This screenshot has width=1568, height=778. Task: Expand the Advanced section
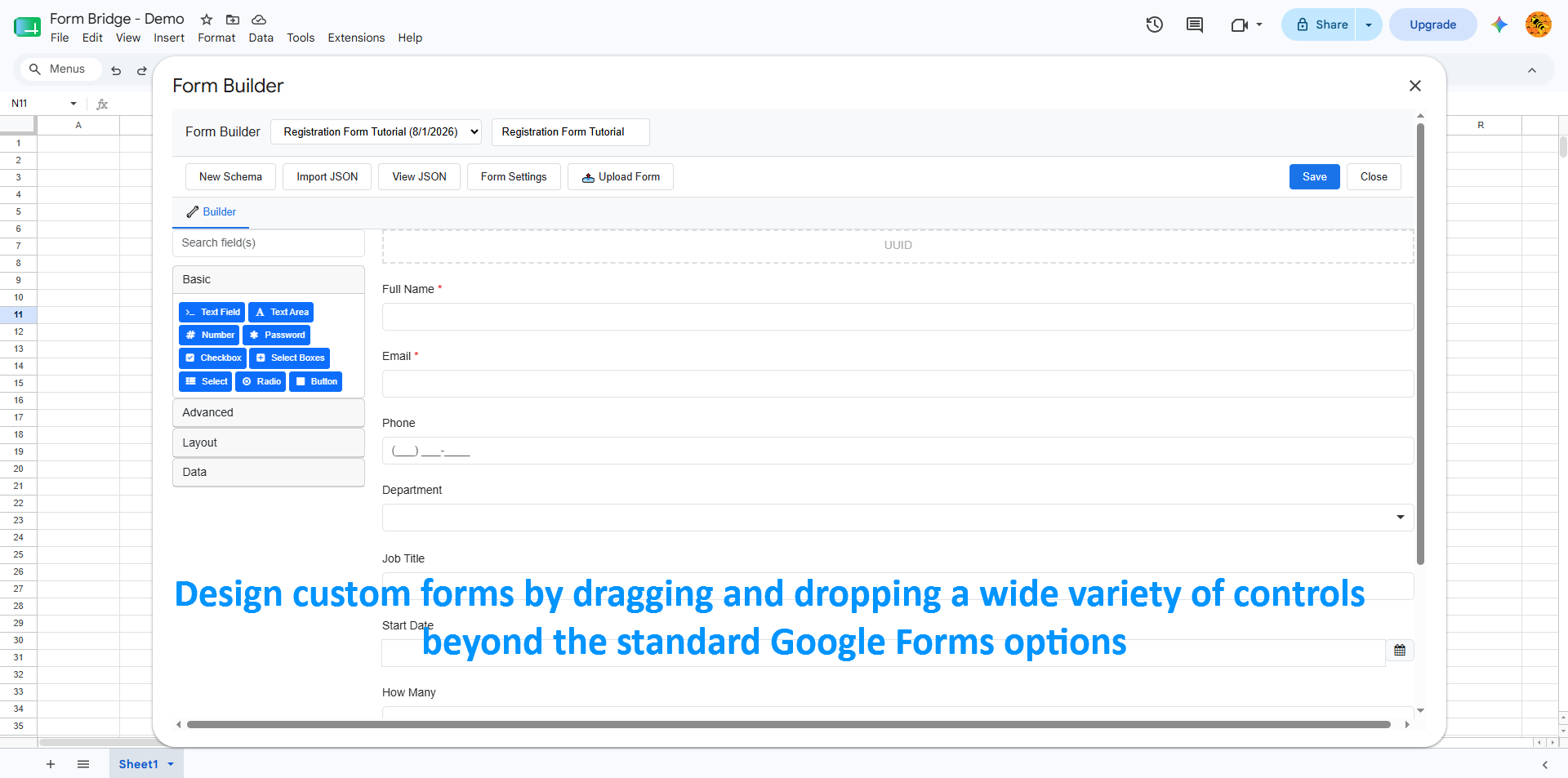pyautogui.click(x=269, y=412)
